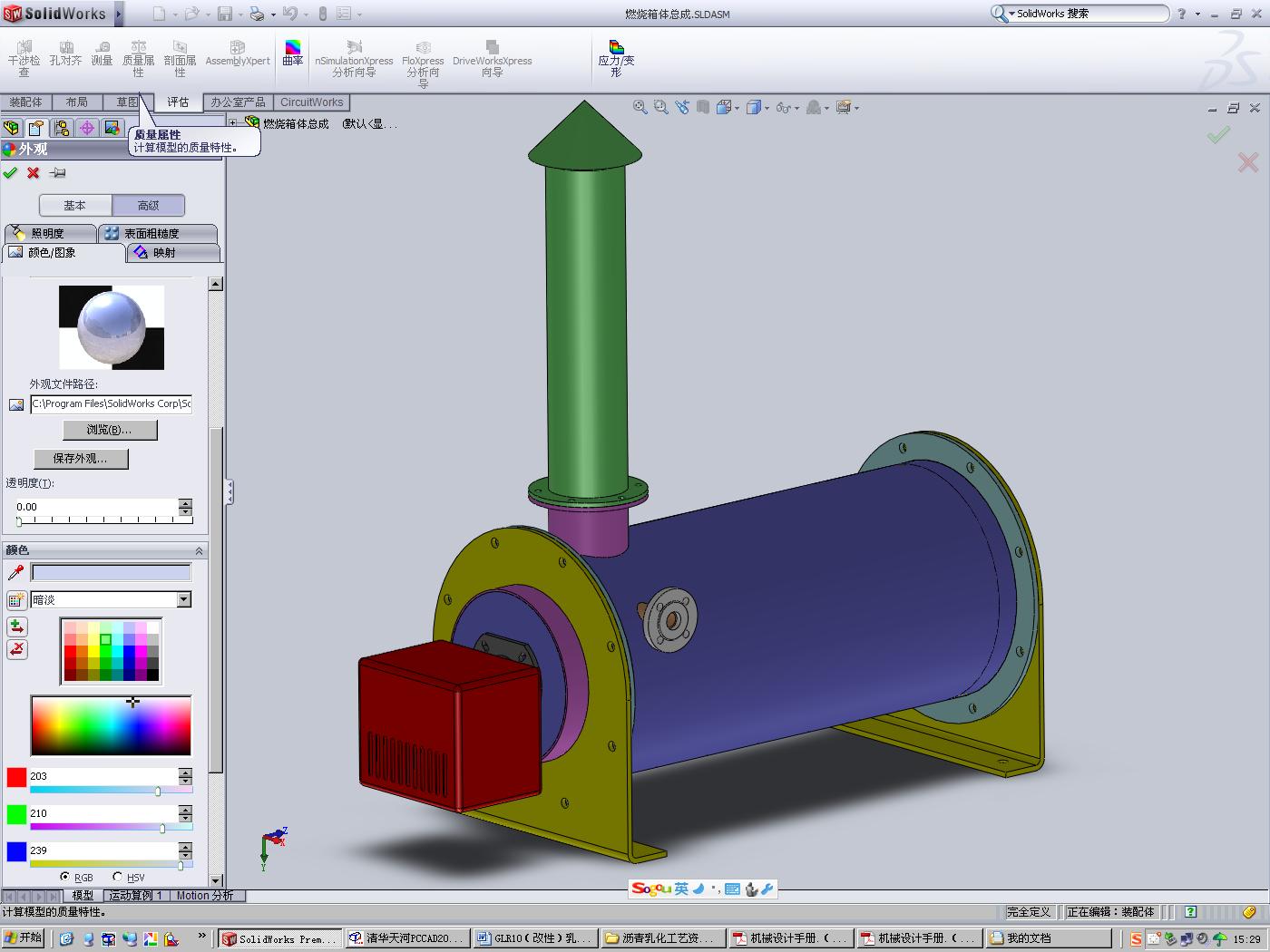This screenshot has height=952, width=1270.
Task: Click the 浏览(B)... browse button
Action: 110,430
